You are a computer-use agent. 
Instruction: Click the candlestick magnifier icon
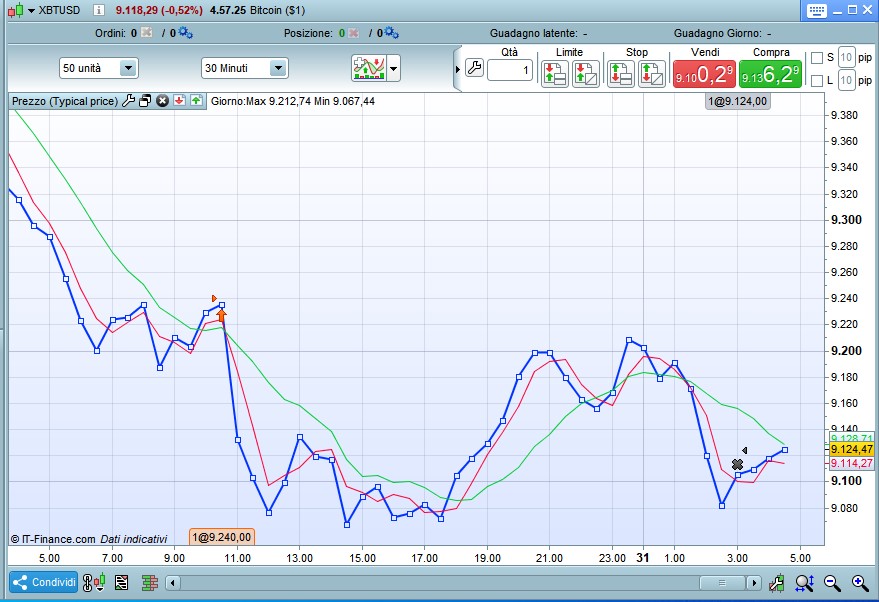776,583
